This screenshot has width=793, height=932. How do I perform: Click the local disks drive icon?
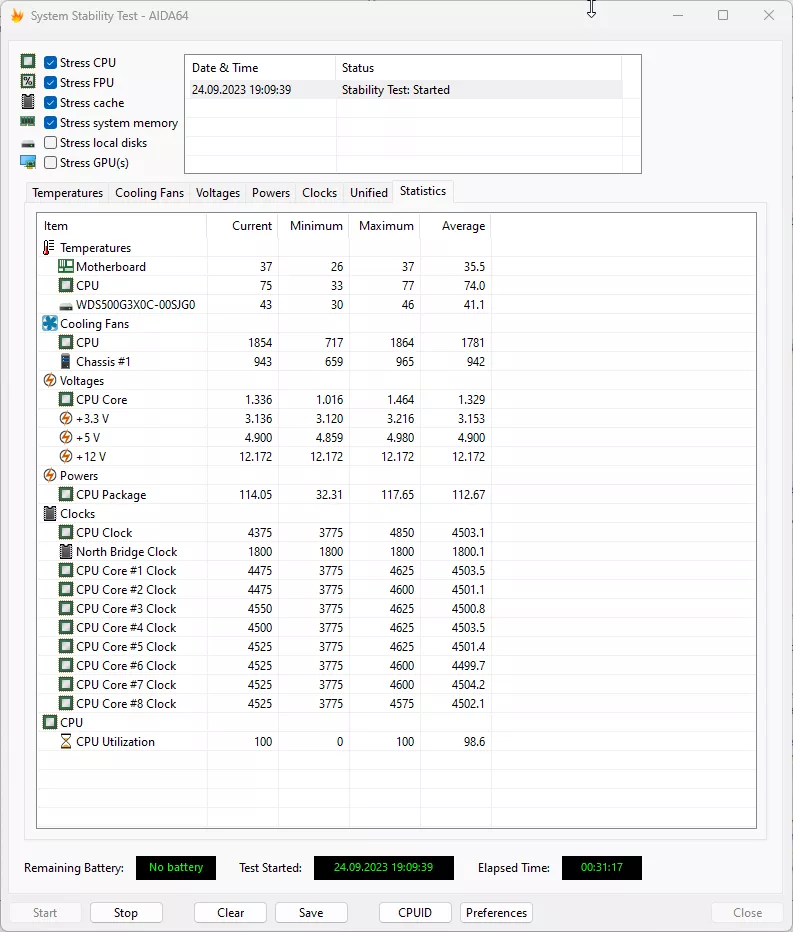pos(28,144)
